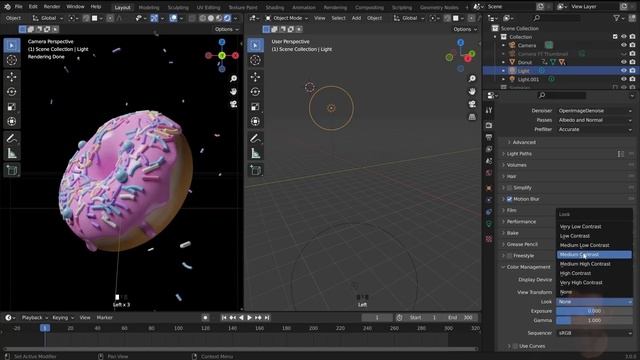
Task: Open the timeline Playback menu button
Action: click(x=35, y=318)
